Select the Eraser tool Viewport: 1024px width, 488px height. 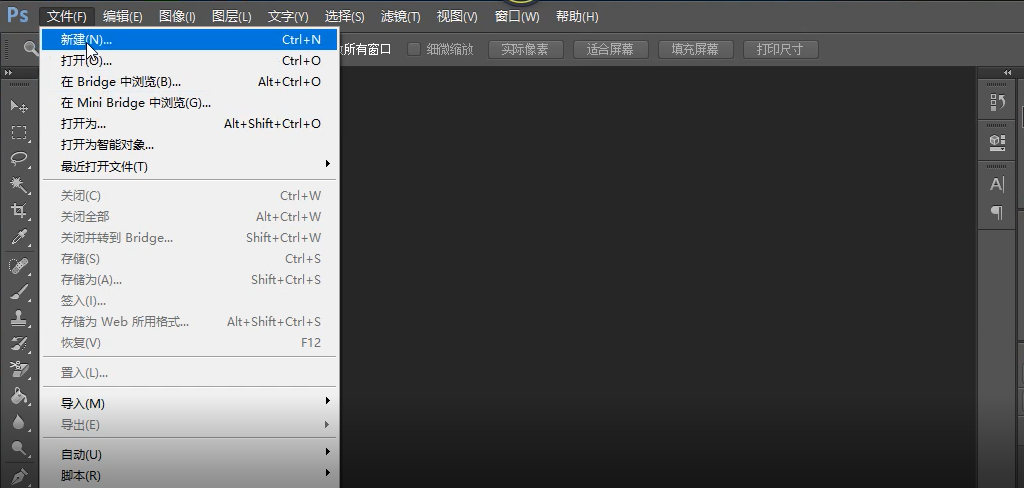click(x=19, y=370)
